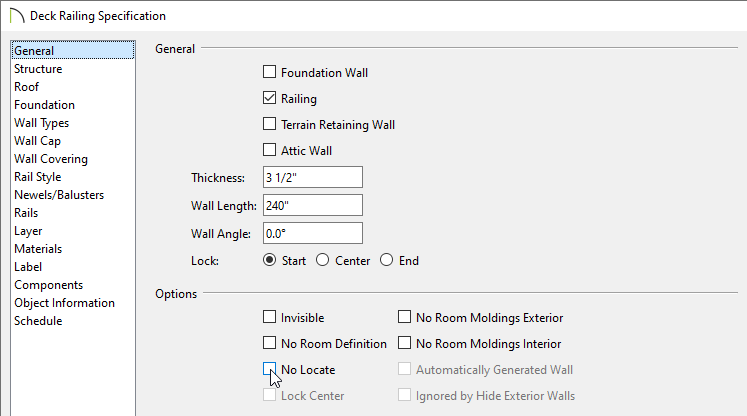The height and width of the screenshot is (416, 747).
Task: Click the Wall Angle input field
Action: [313, 233]
